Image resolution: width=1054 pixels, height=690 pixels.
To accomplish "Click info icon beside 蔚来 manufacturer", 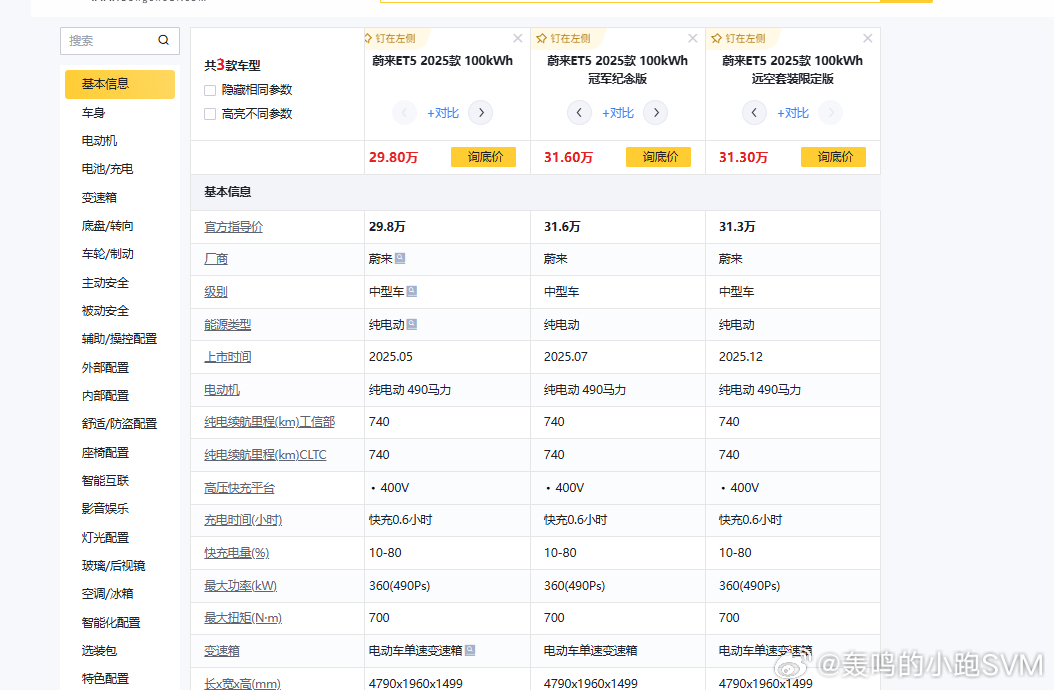I will tap(400, 258).
